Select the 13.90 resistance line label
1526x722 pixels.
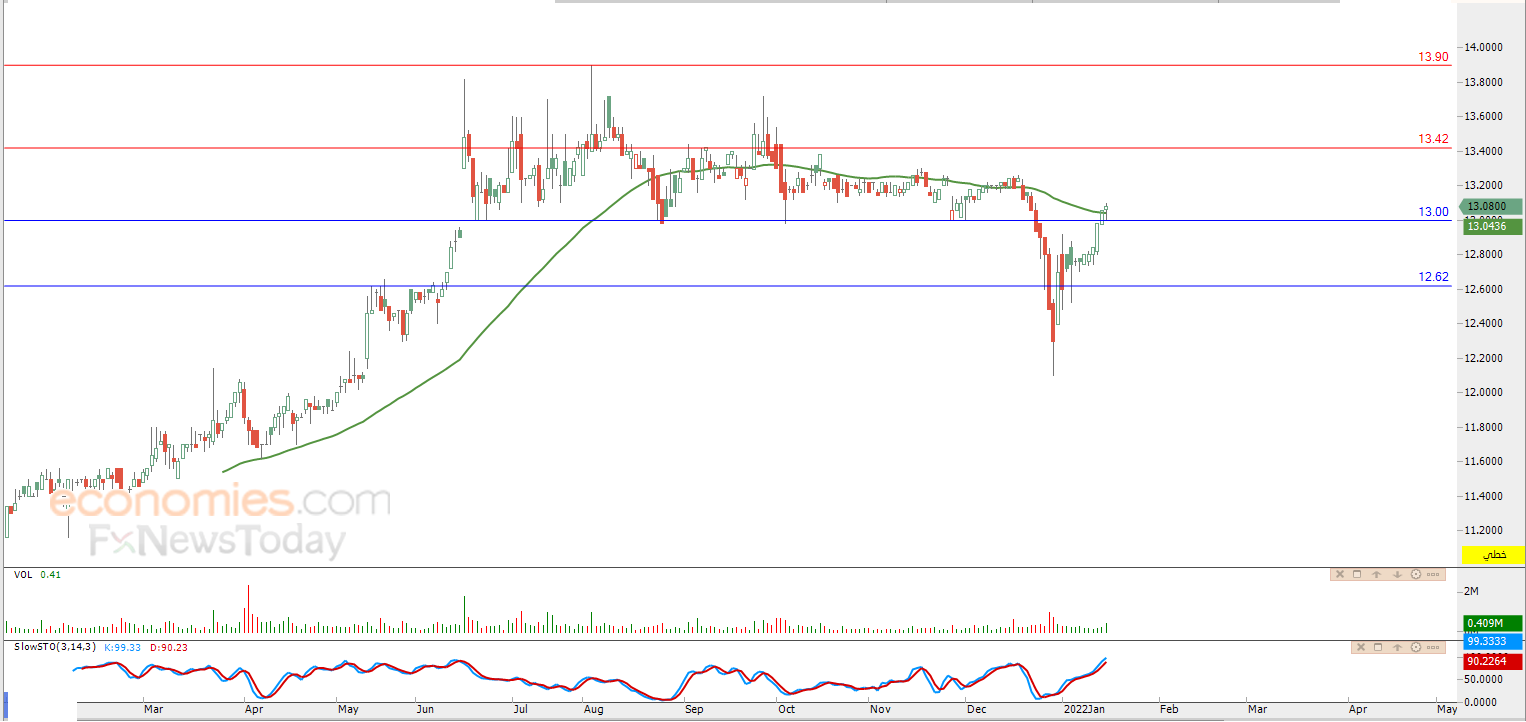tap(1433, 57)
